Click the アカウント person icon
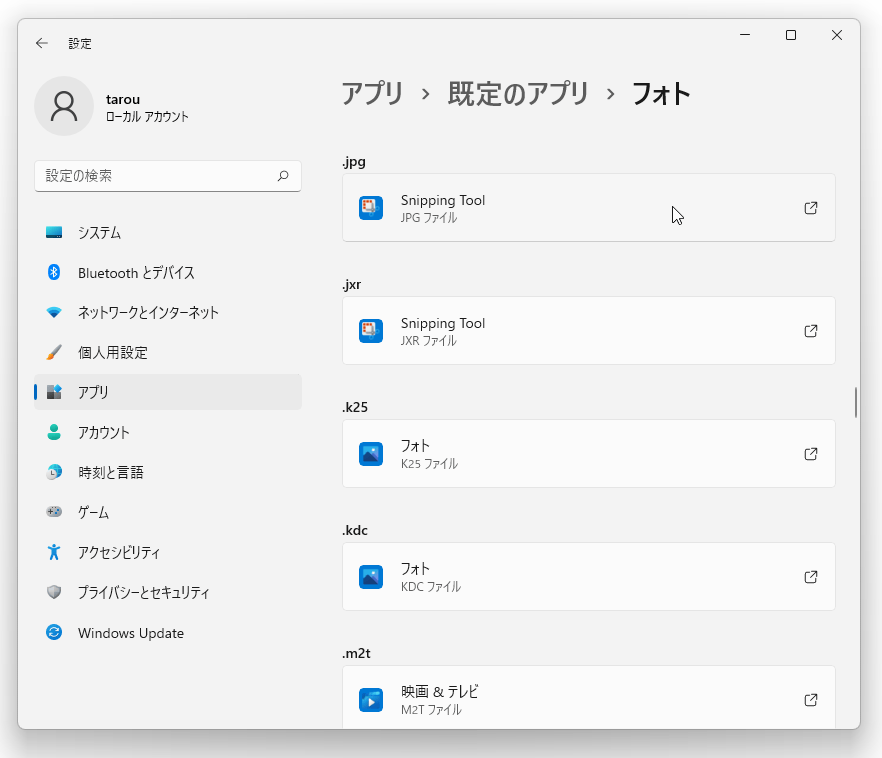Viewport: 882px width, 758px height. [x=54, y=432]
